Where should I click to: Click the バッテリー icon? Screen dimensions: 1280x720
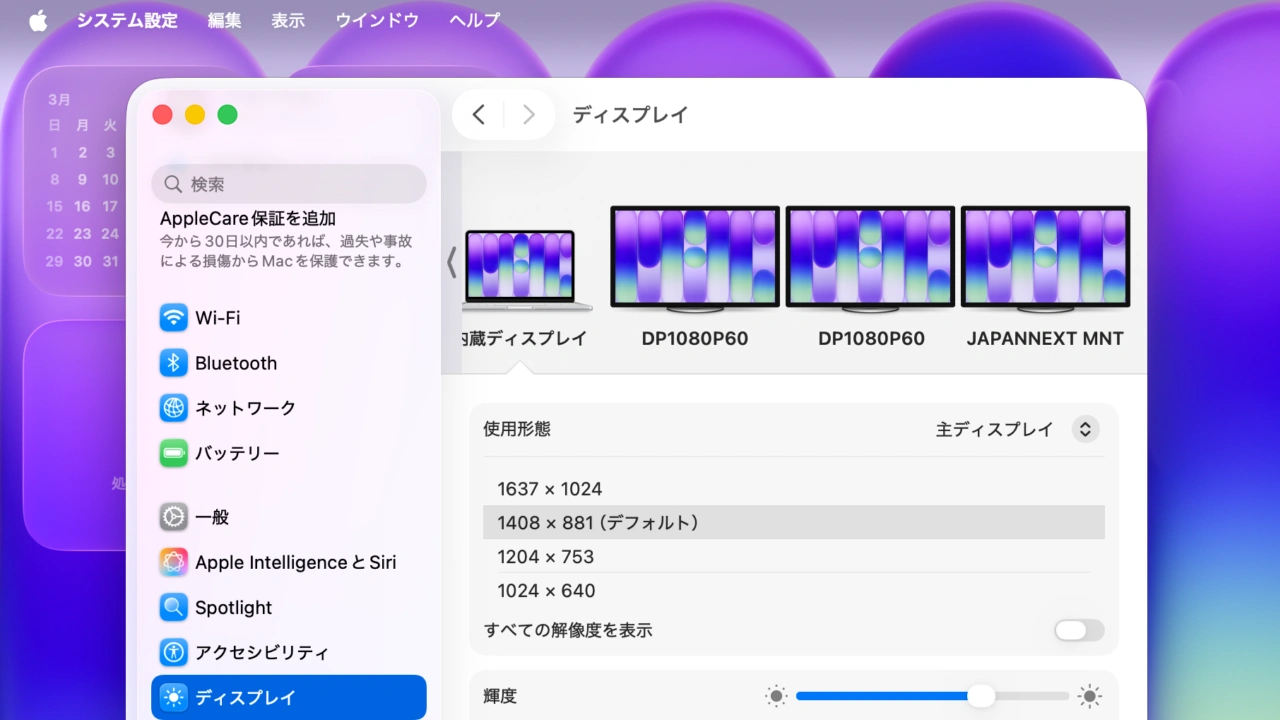pyautogui.click(x=173, y=453)
